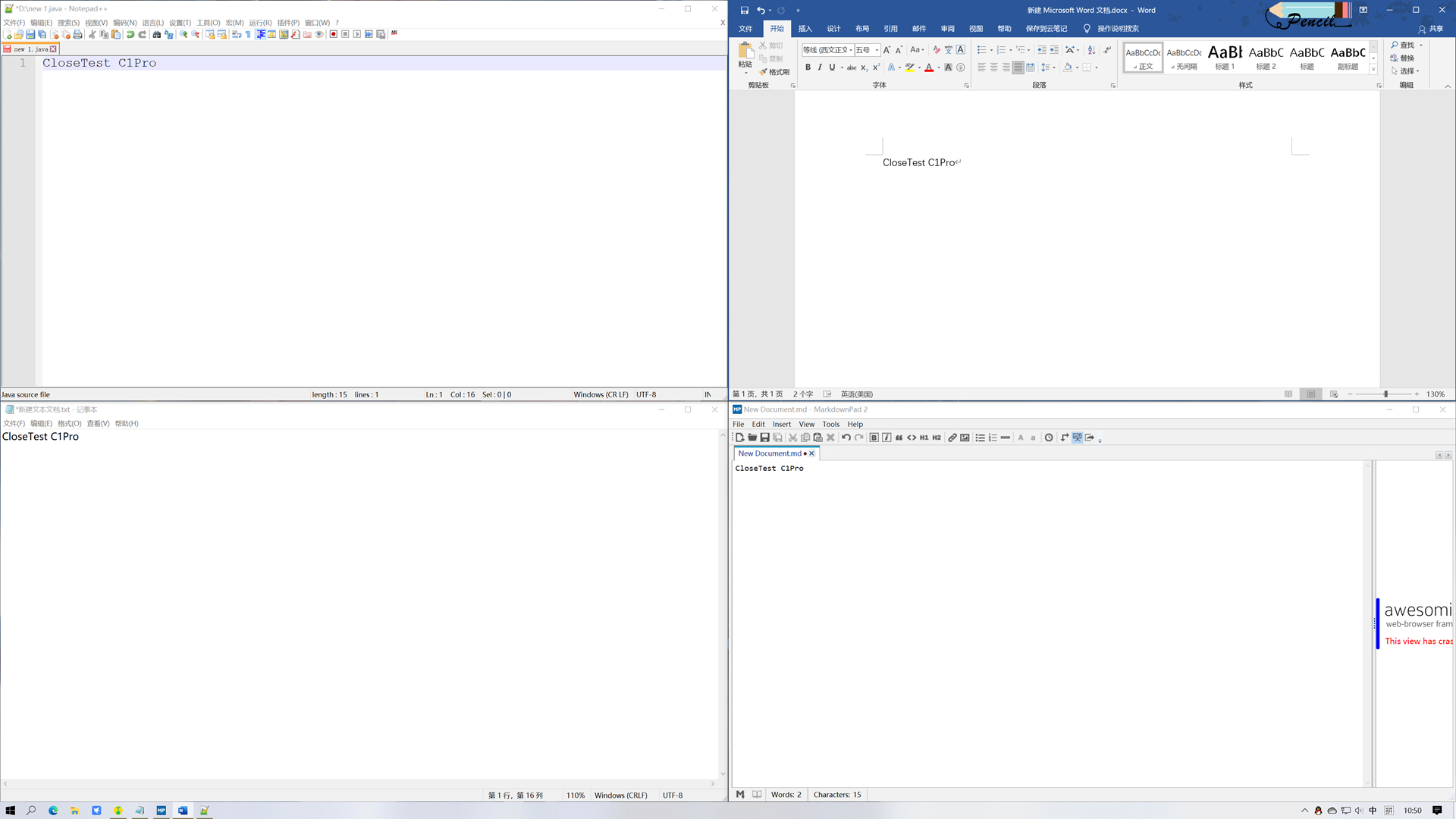1456x819 pixels.
Task: Click the Word quick access Save icon
Action: pos(744,11)
